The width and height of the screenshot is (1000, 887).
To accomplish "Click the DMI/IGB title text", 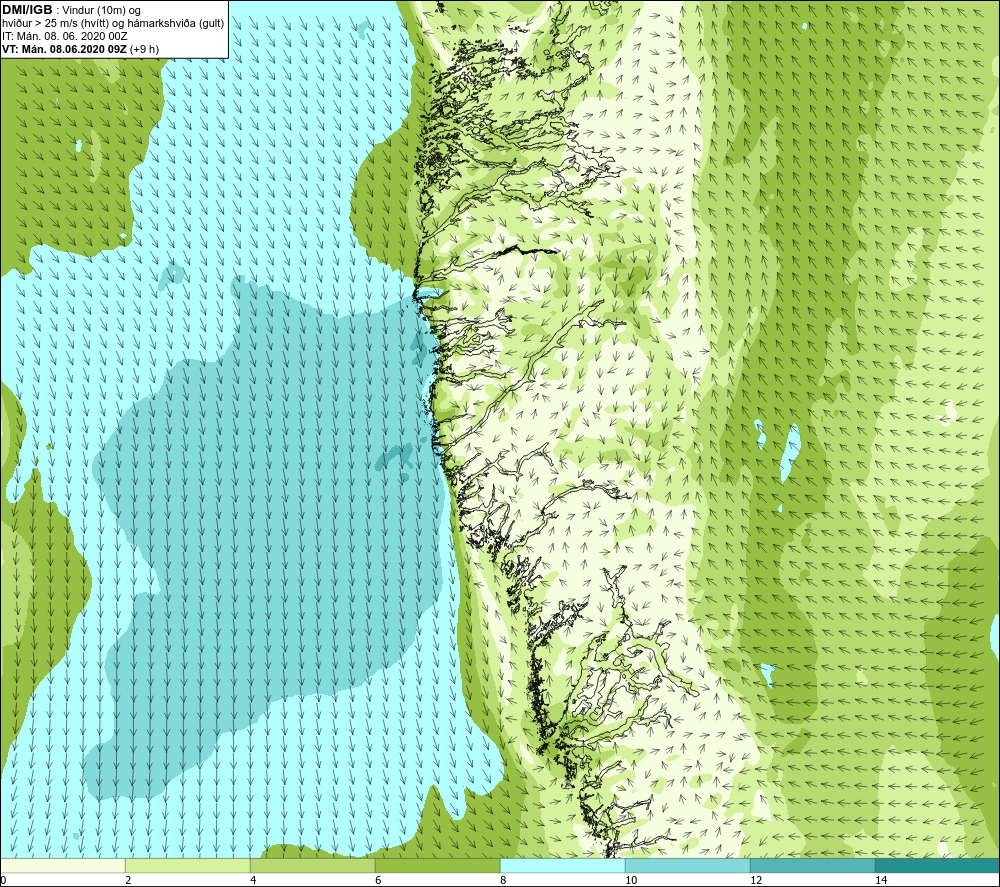I will pos(27,10).
